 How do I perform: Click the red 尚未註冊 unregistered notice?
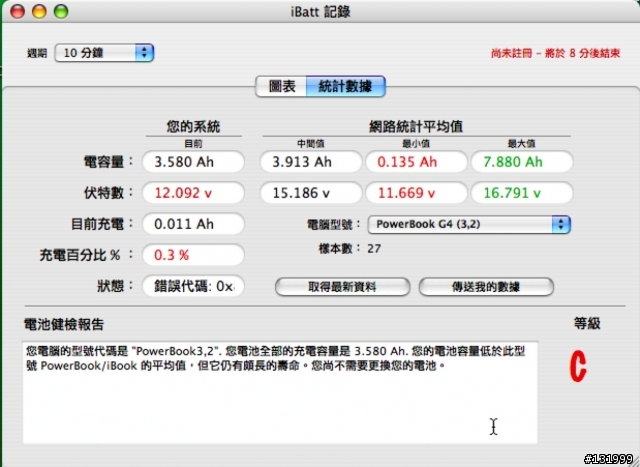(x=556, y=53)
